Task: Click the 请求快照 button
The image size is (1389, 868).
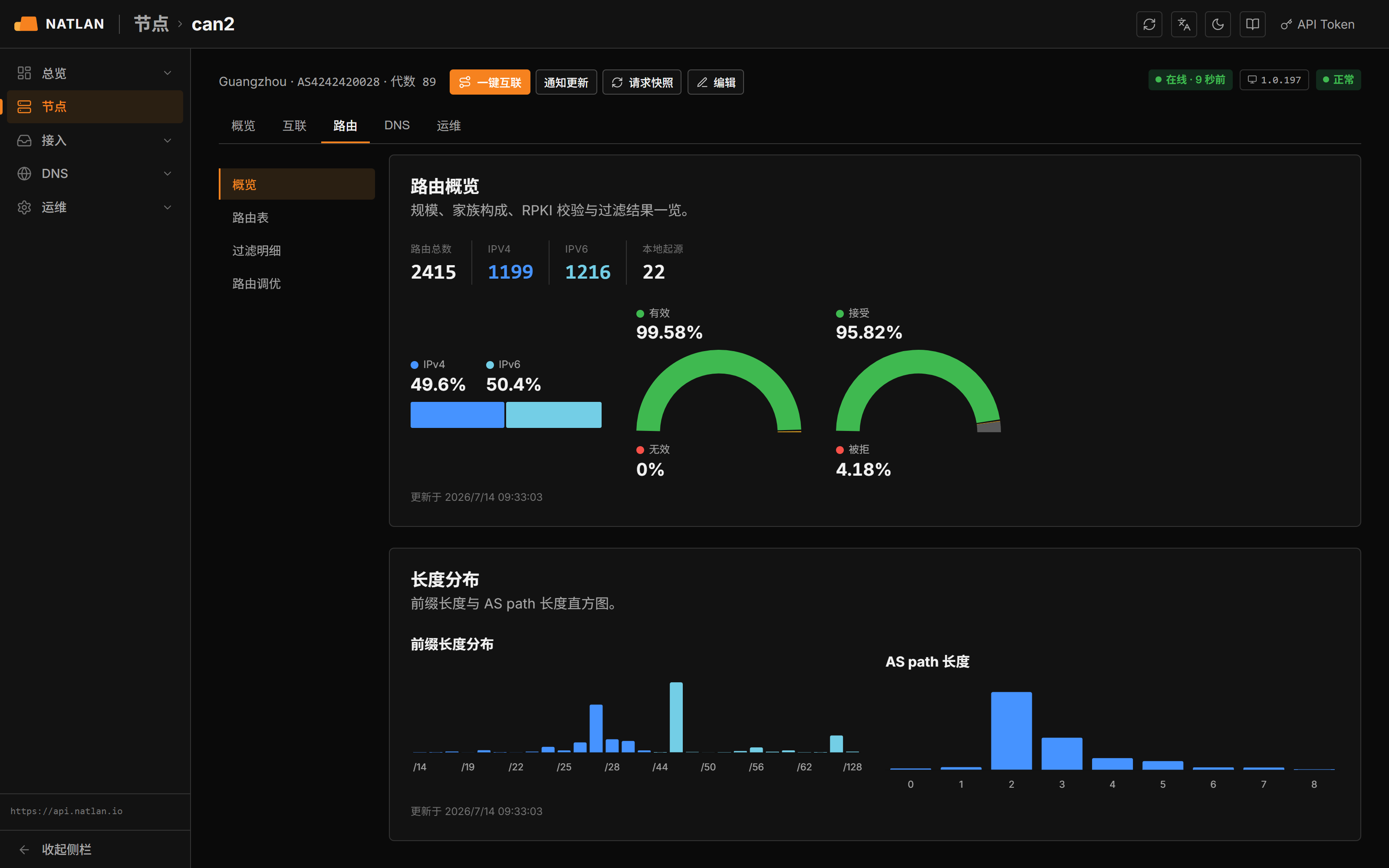Action: click(642, 82)
